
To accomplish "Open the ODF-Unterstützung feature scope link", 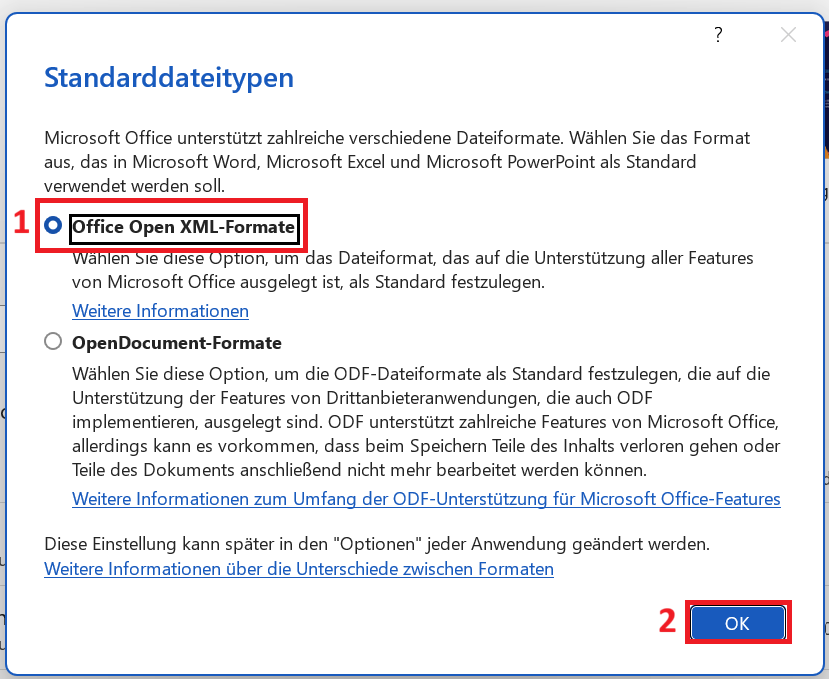I will (x=426, y=498).
